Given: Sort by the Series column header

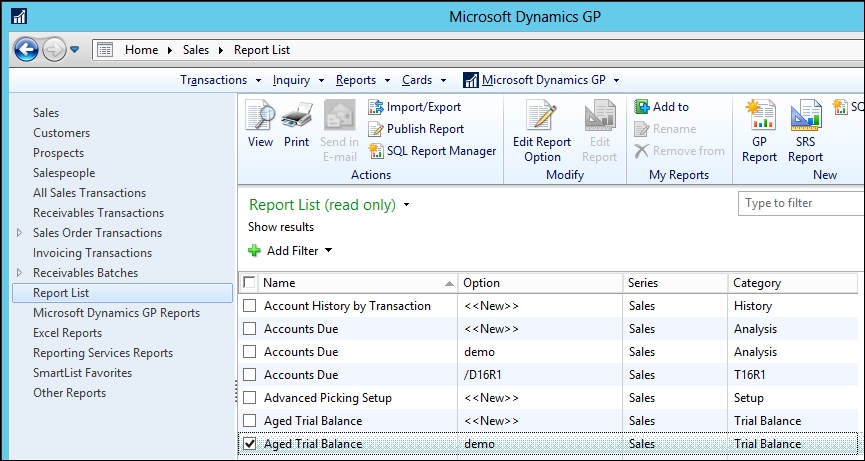Looking at the screenshot, I should [675, 283].
